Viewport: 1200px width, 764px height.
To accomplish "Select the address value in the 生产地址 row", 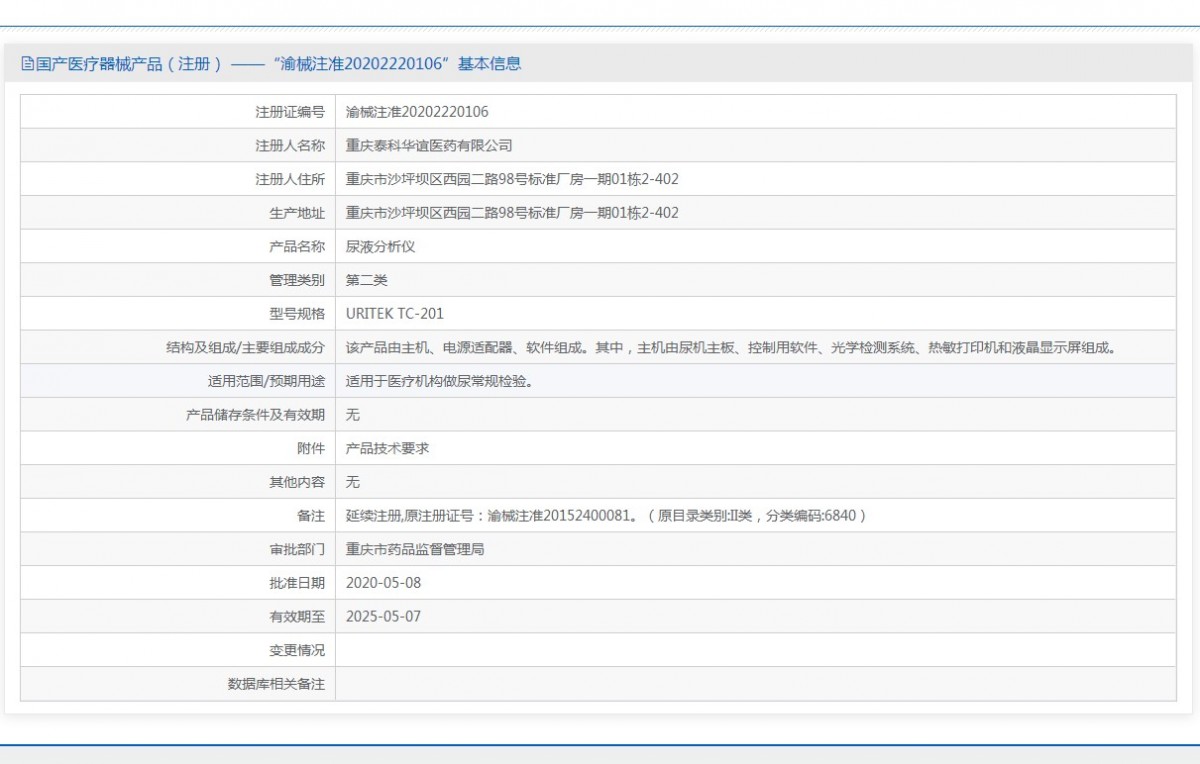I will 512,212.
